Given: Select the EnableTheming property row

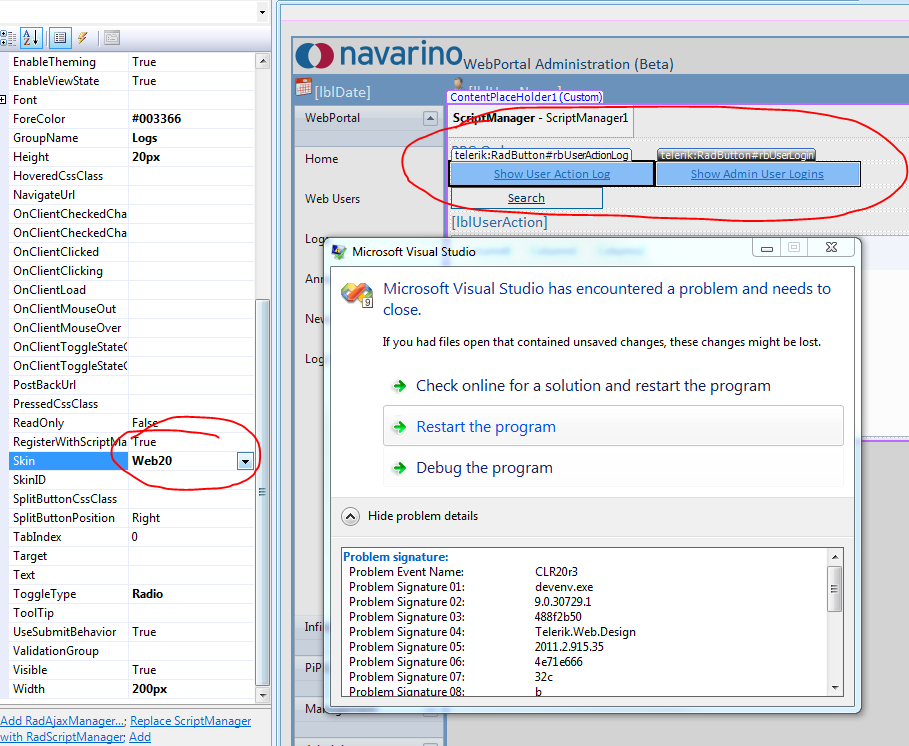Looking at the screenshot, I should tap(132, 62).
